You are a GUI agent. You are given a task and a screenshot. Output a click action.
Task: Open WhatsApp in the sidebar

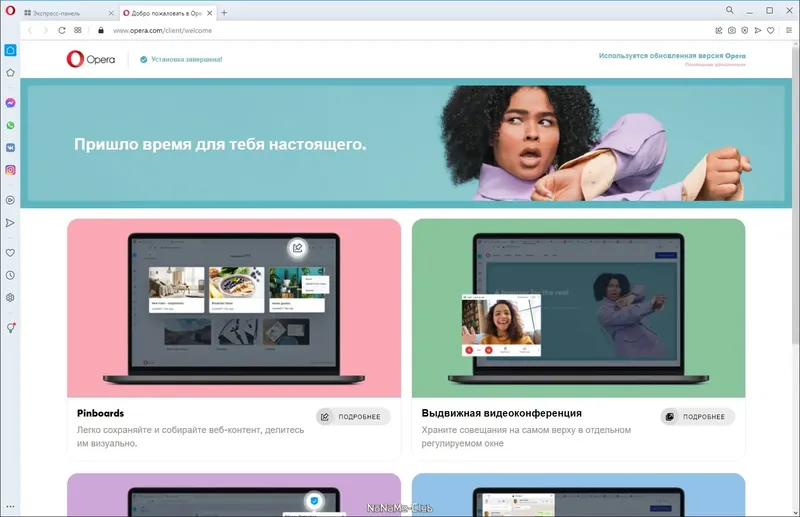(x=10, y=125)
